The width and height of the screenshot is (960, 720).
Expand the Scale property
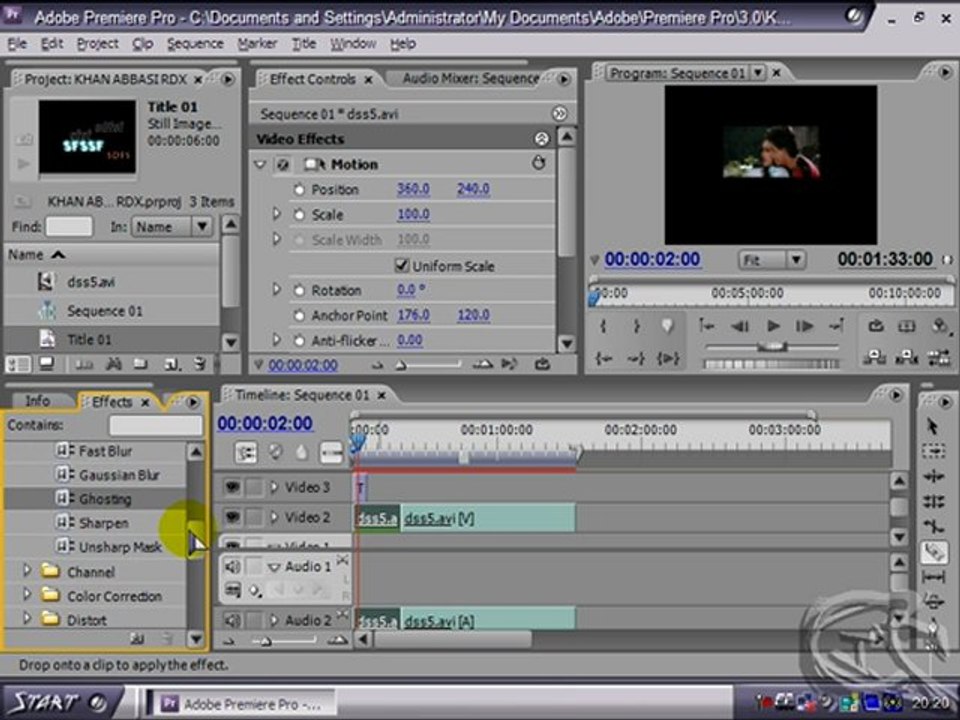point(276,214)
